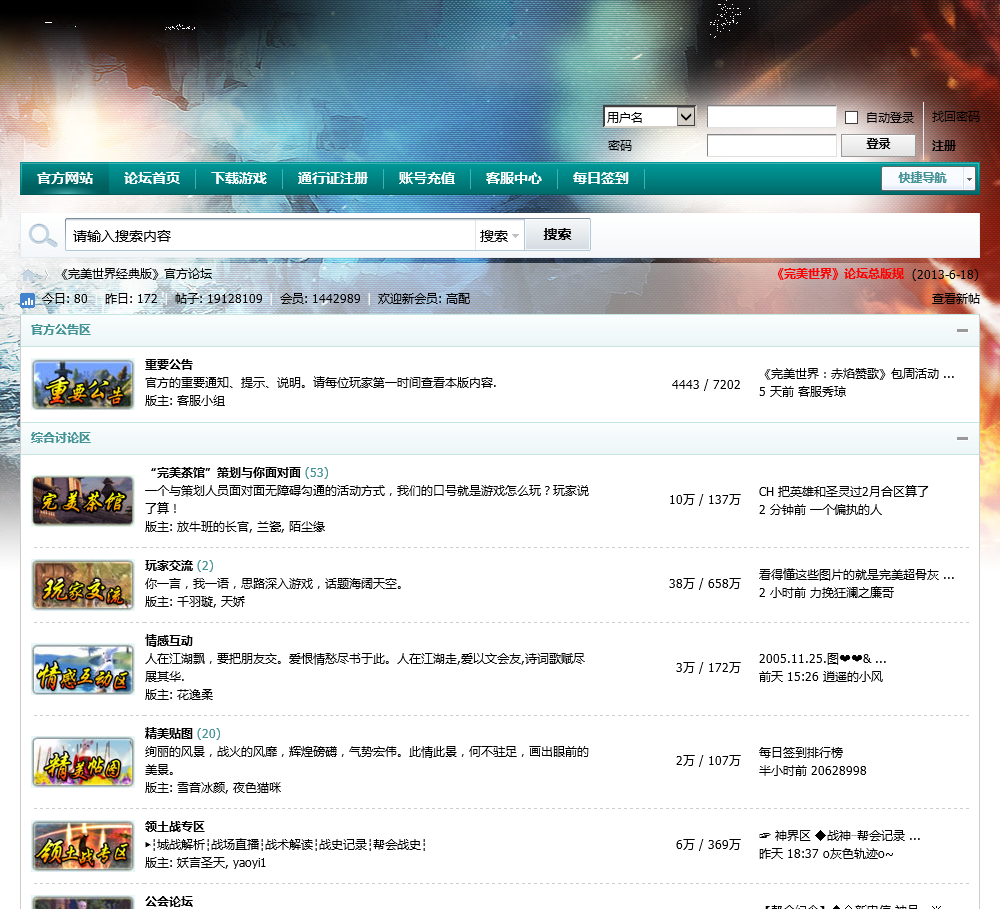Open poster 逍遥的小风 profile
Image resolution: width=1000 pixels, height=909 pixels.
[853, 677]
